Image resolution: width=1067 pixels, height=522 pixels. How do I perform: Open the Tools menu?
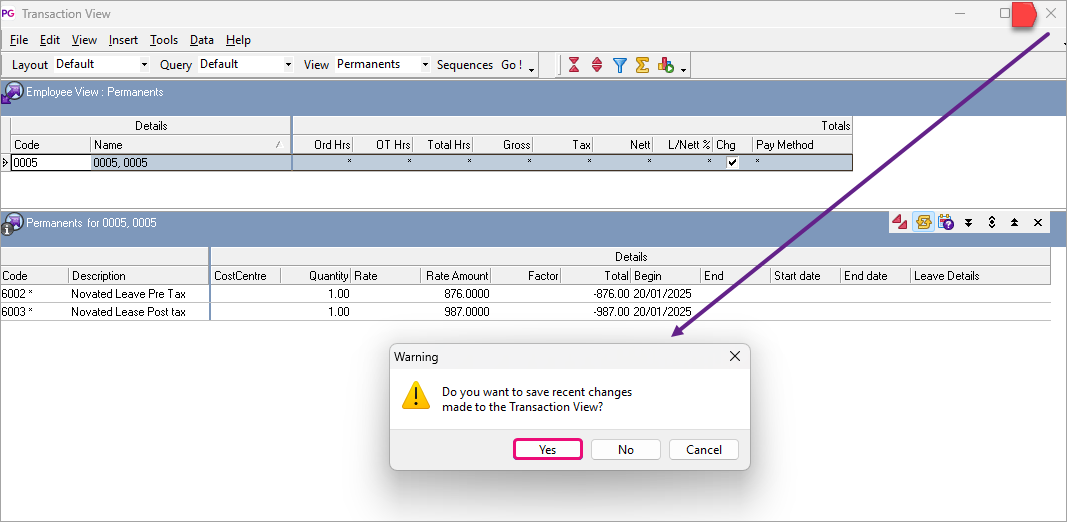point(164,40)
